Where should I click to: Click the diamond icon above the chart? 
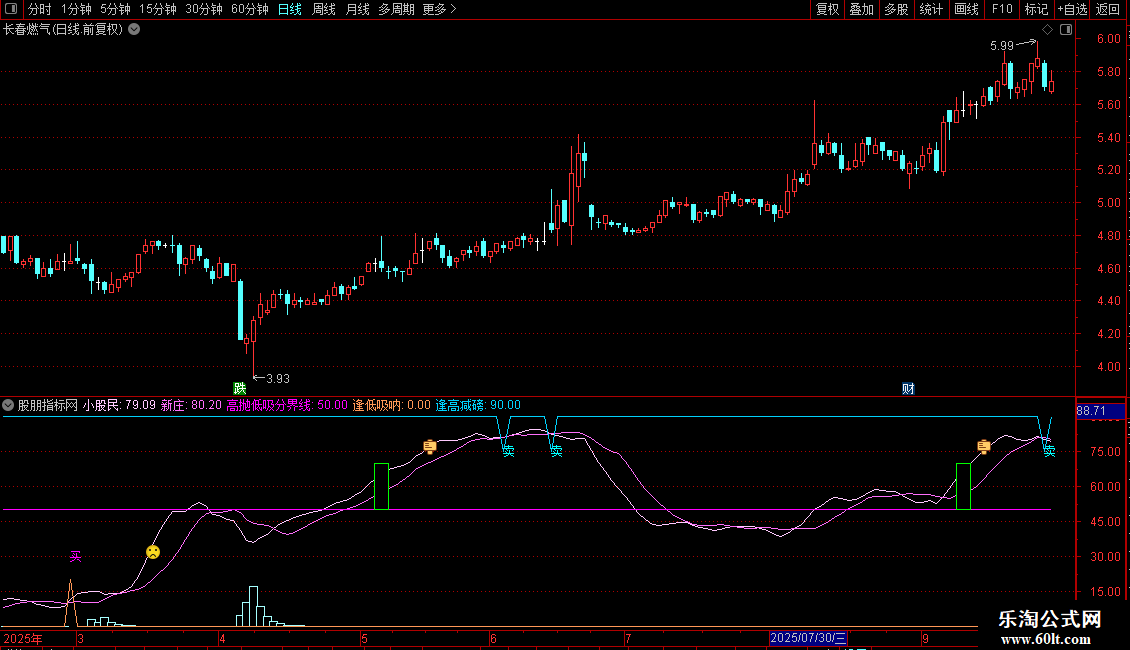(x=1048, y=30)
